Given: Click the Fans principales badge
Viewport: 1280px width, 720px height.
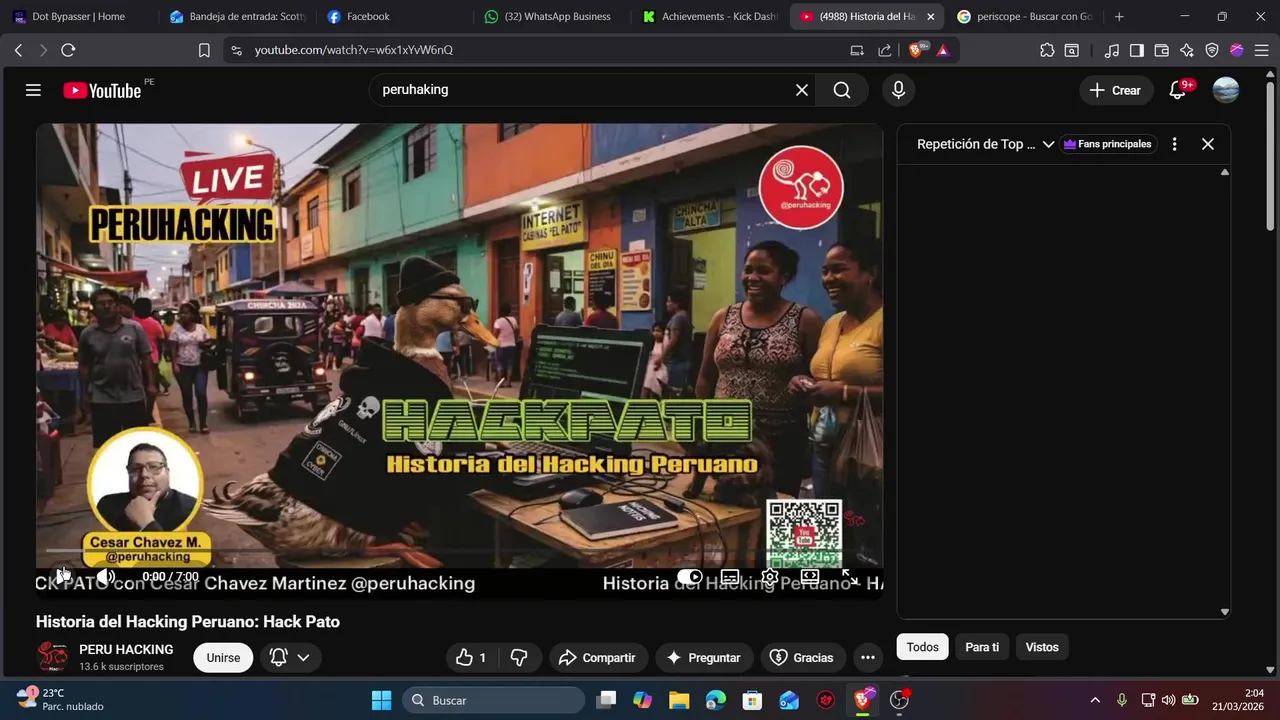Looking at the screenshot, I should click(x=1108, y=144).
